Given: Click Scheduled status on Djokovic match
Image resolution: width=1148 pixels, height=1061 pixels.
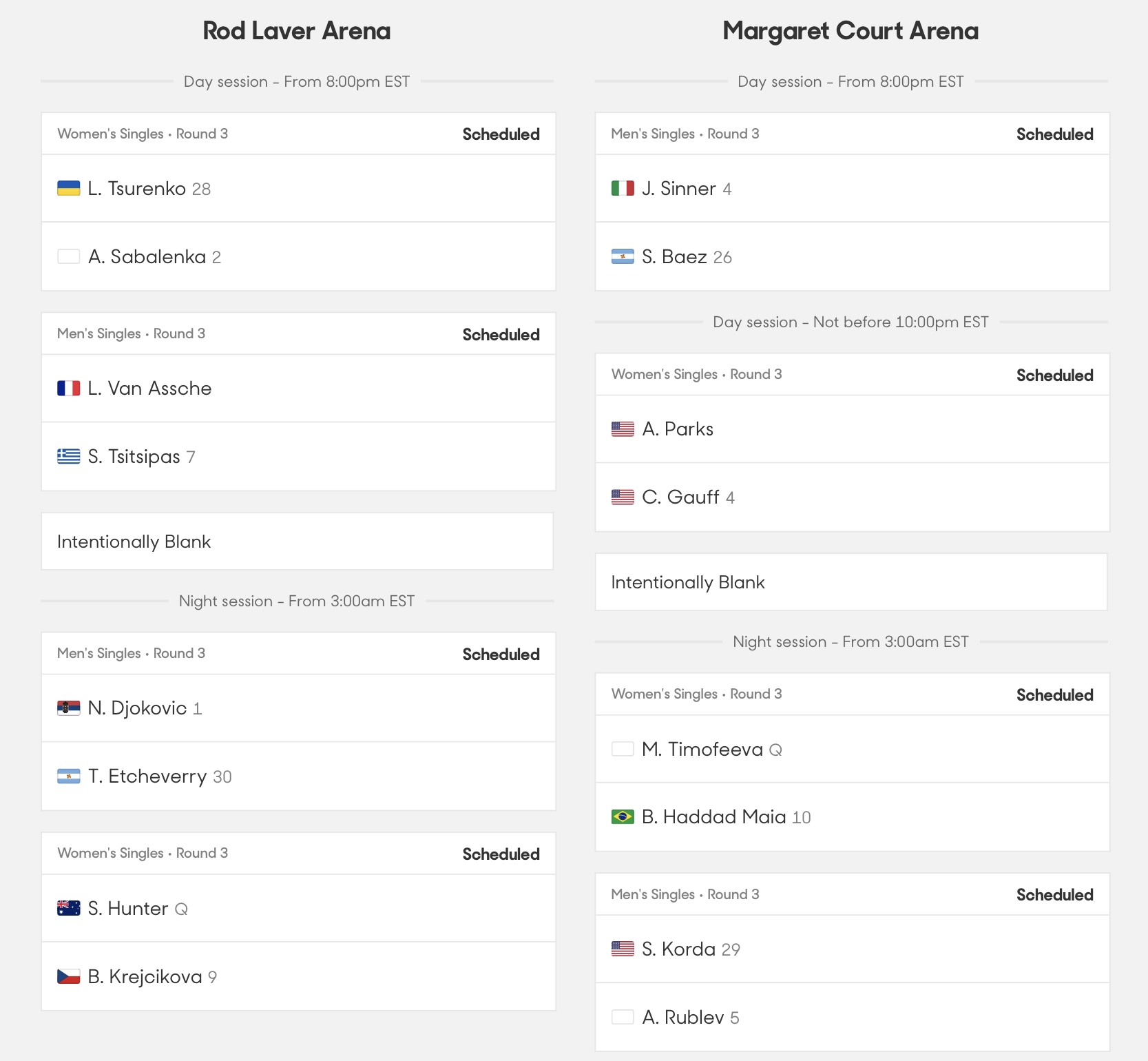Looking at the screenshot, I should [x=501, y=654].
